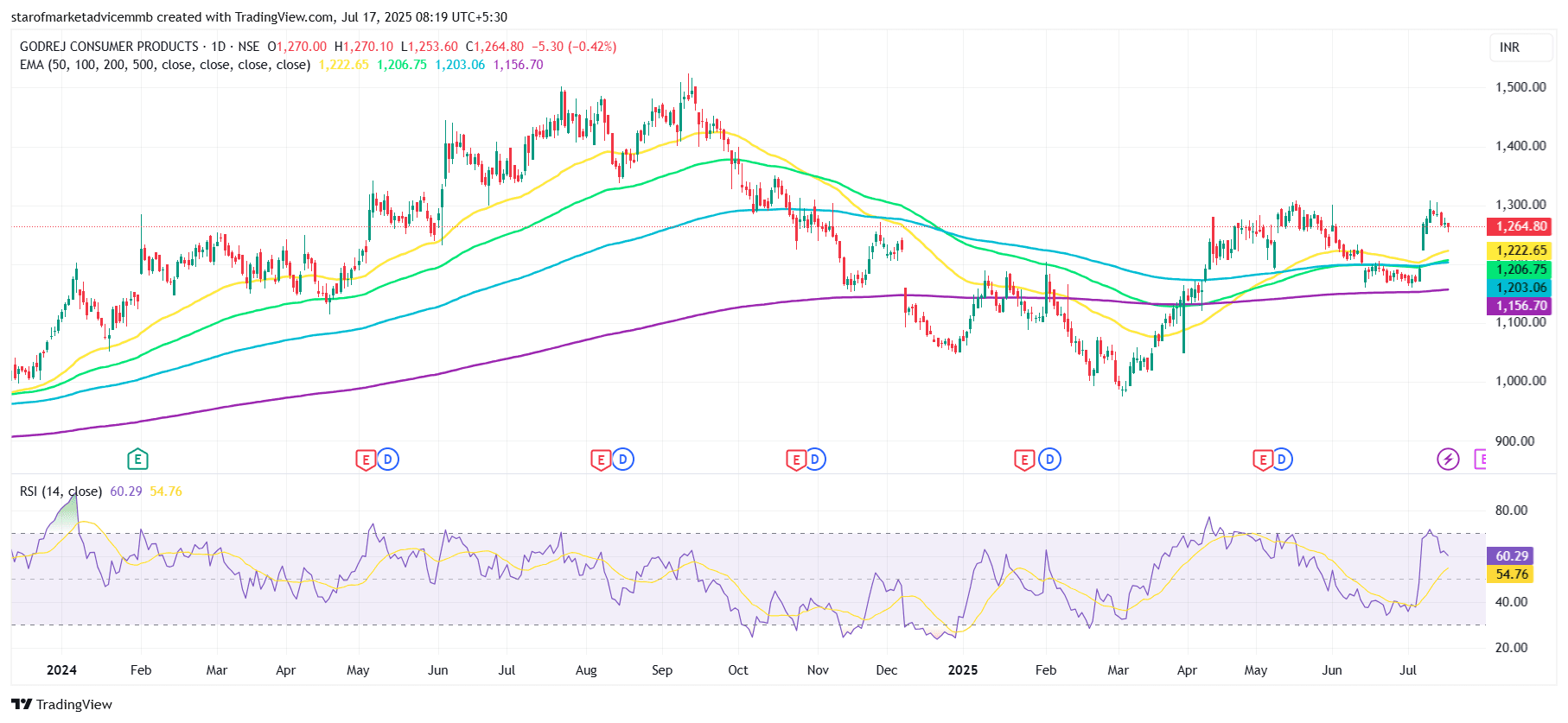Viewport: 1568px width, 723px height.
Task: Open the dividend marker near May 2024
Action: click(x=388, y=460)
